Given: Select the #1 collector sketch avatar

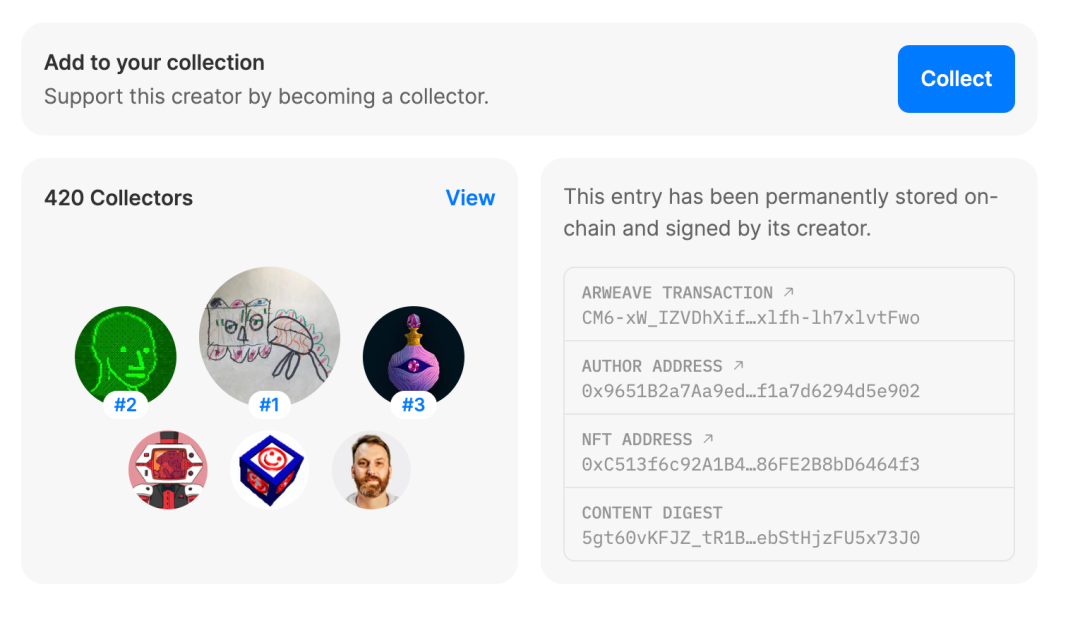Looking at the screenshot, I should tap(270, 334).
